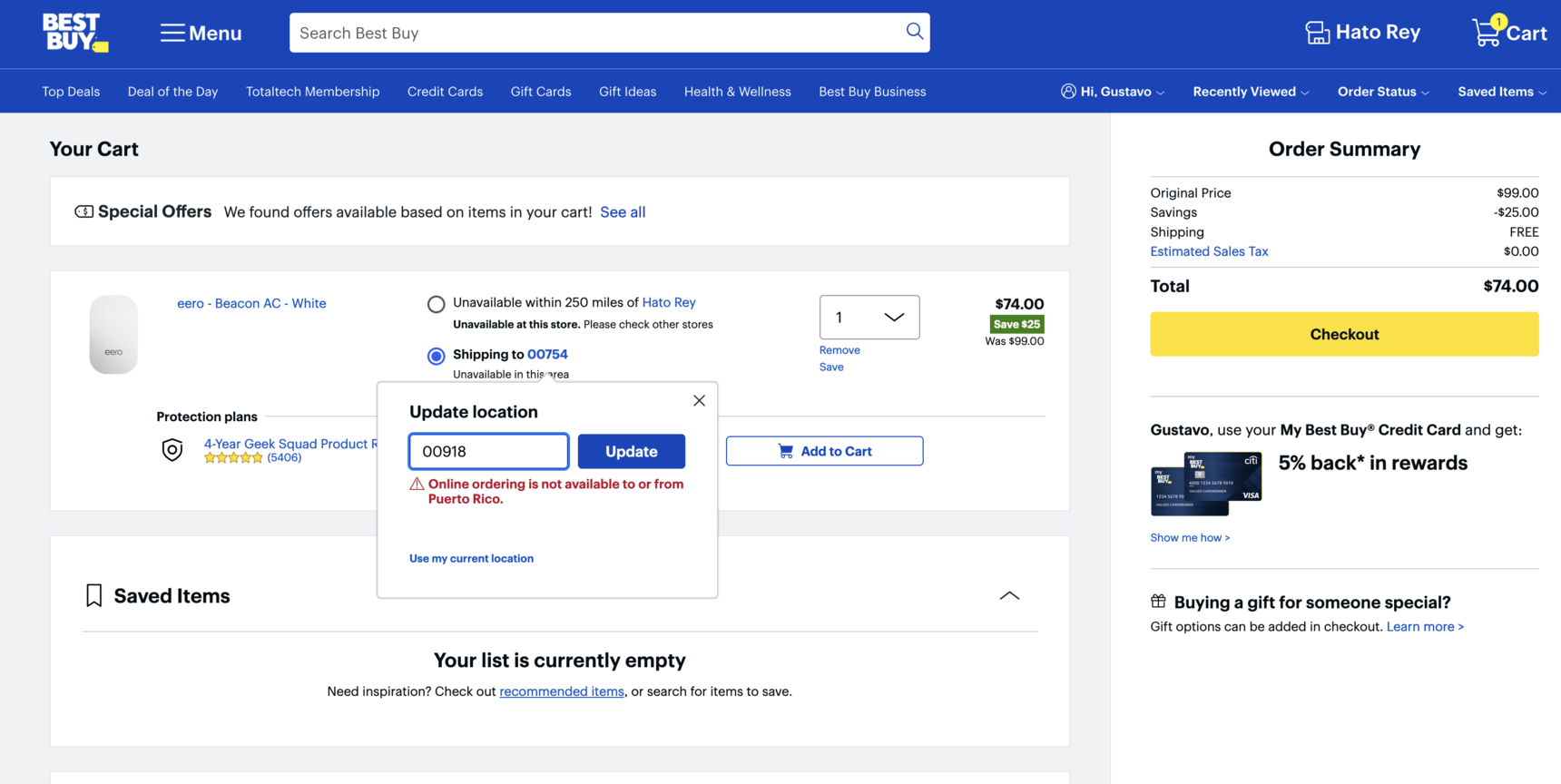Image resolution: width=1561 pixels, height=784 pixels.
Task: Click the Special Offers tag icon
Action: click(x=83, y=211)
